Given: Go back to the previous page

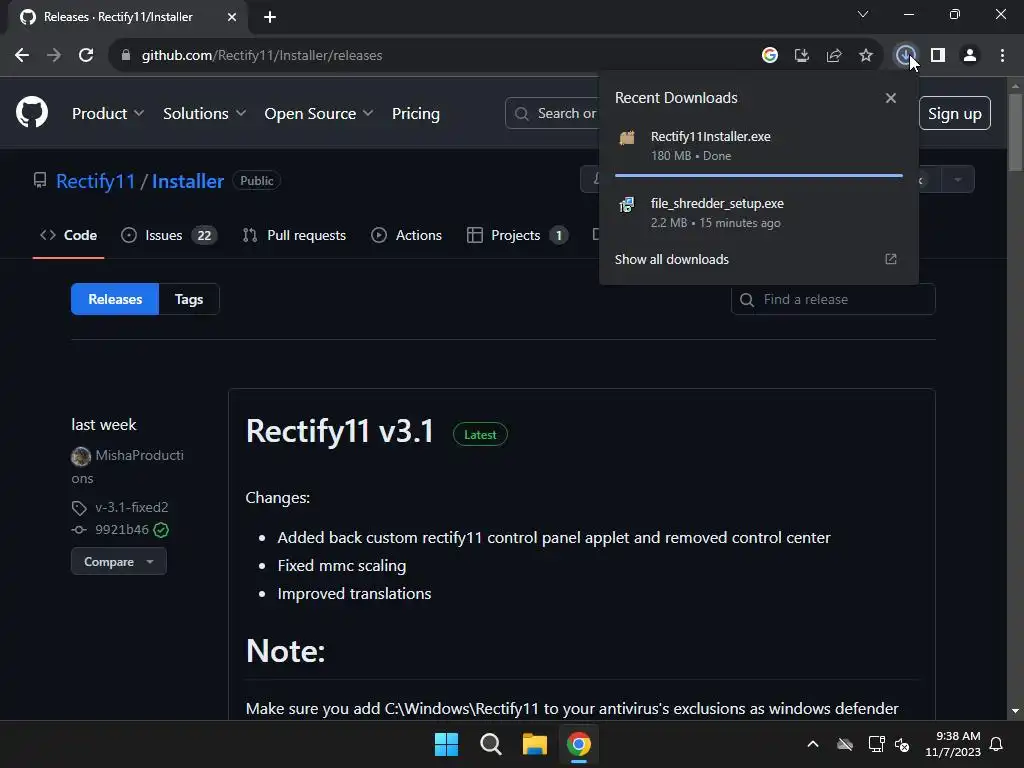Looking at the screenshot, I should pos(22,56).
